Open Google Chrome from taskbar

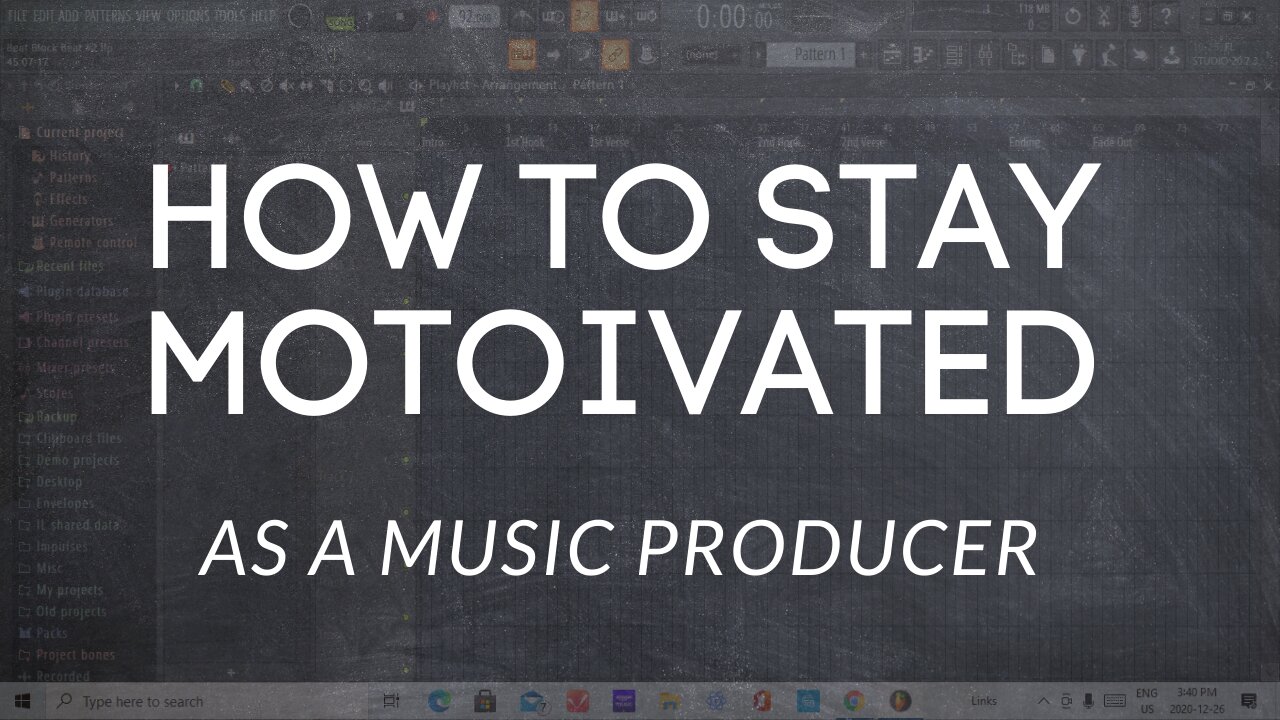(854, 701)
